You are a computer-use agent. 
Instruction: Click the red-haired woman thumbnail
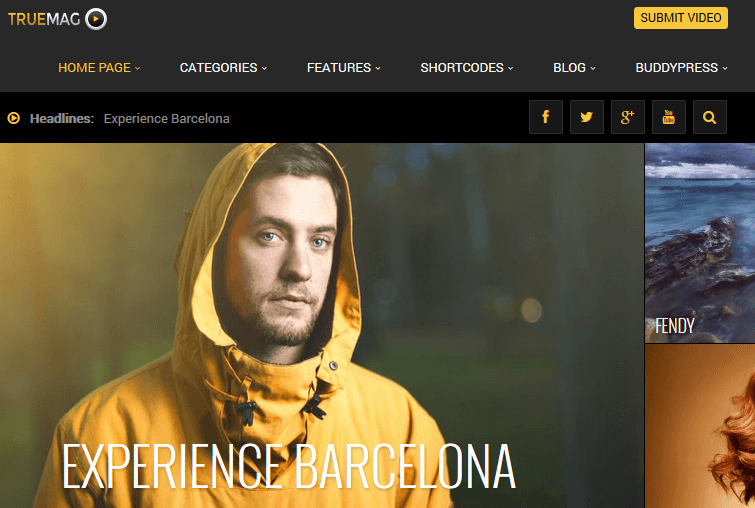700,426
